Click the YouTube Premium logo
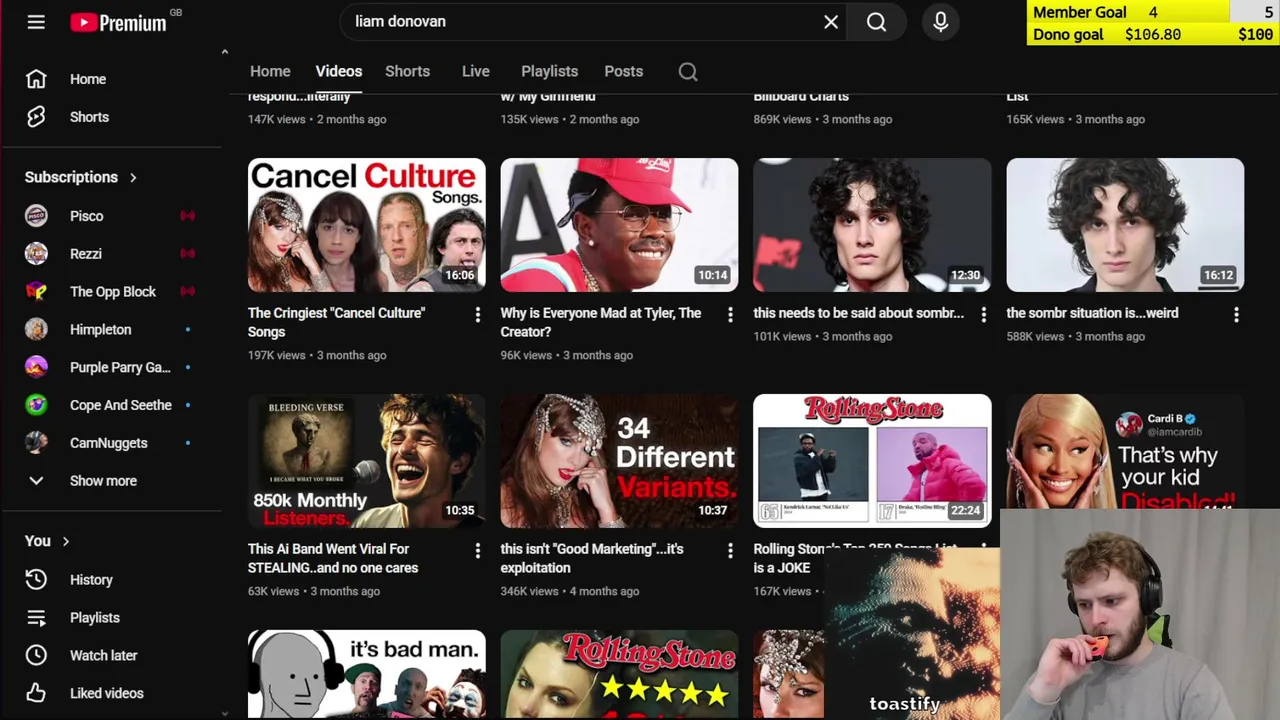This screenshot has height=720, width=1280. pos(118,22)
